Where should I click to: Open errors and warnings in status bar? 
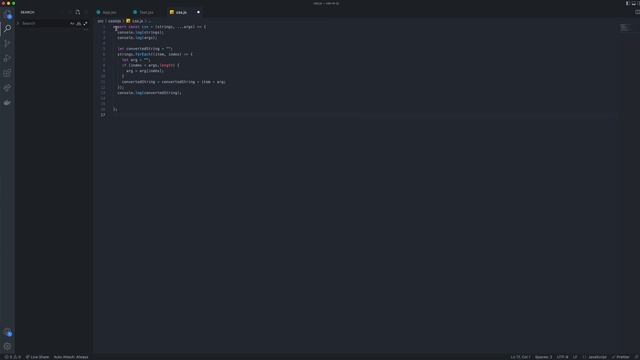12,357
